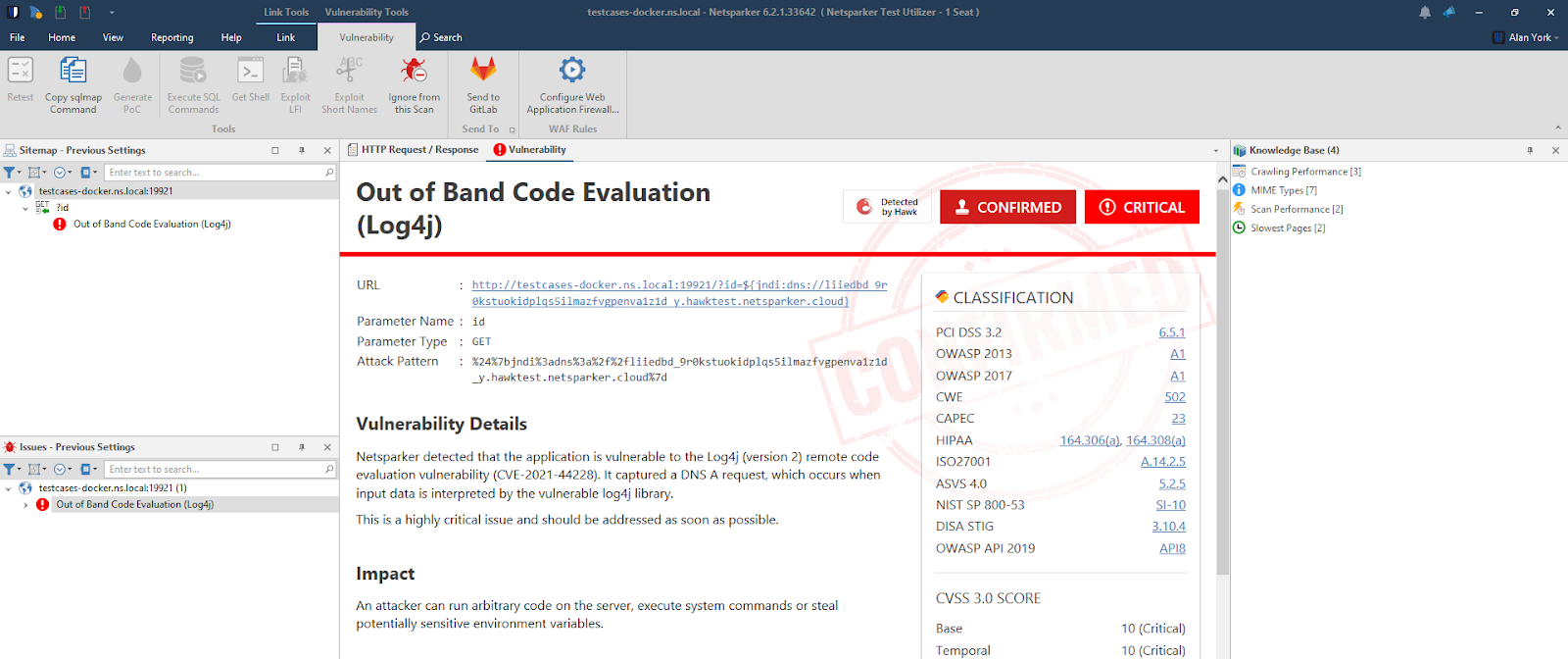The height and width of the screenshot is (659, 1568).
Task: Click the new scan icon in title bar
Action: pyautogui.click(x=36, y=12)
